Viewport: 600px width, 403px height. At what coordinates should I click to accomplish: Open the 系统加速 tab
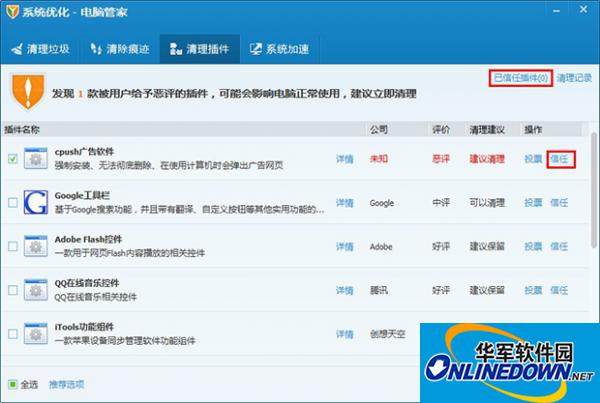279,49
